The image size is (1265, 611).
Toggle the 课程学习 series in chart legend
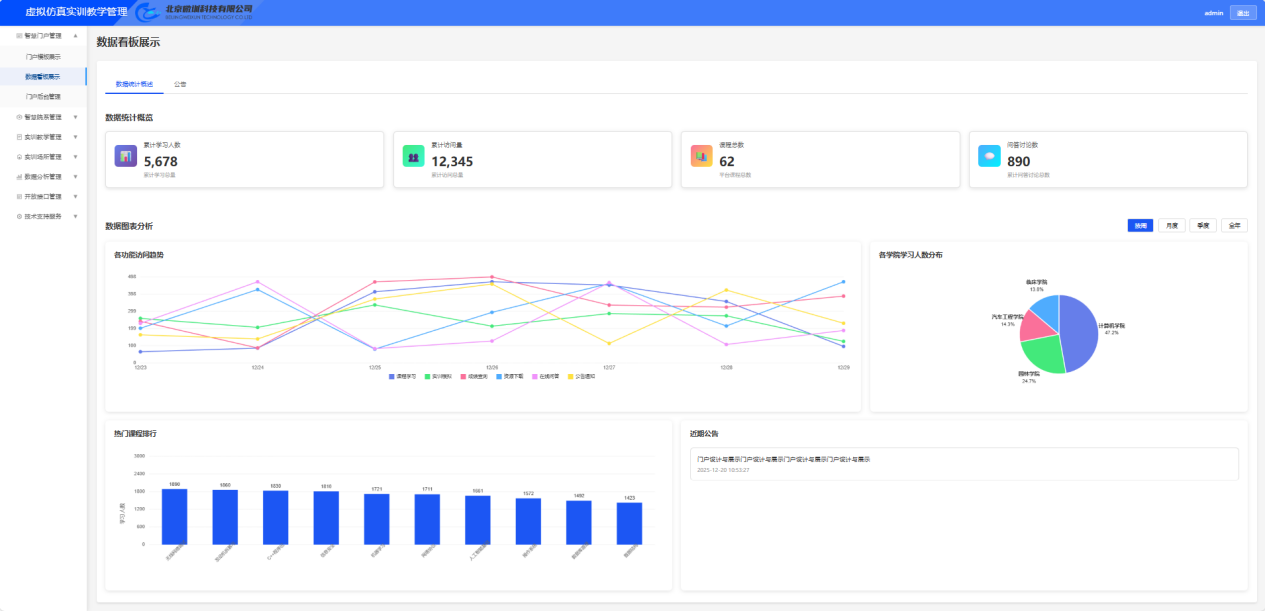pyautogui.click(x=405, y=376)
